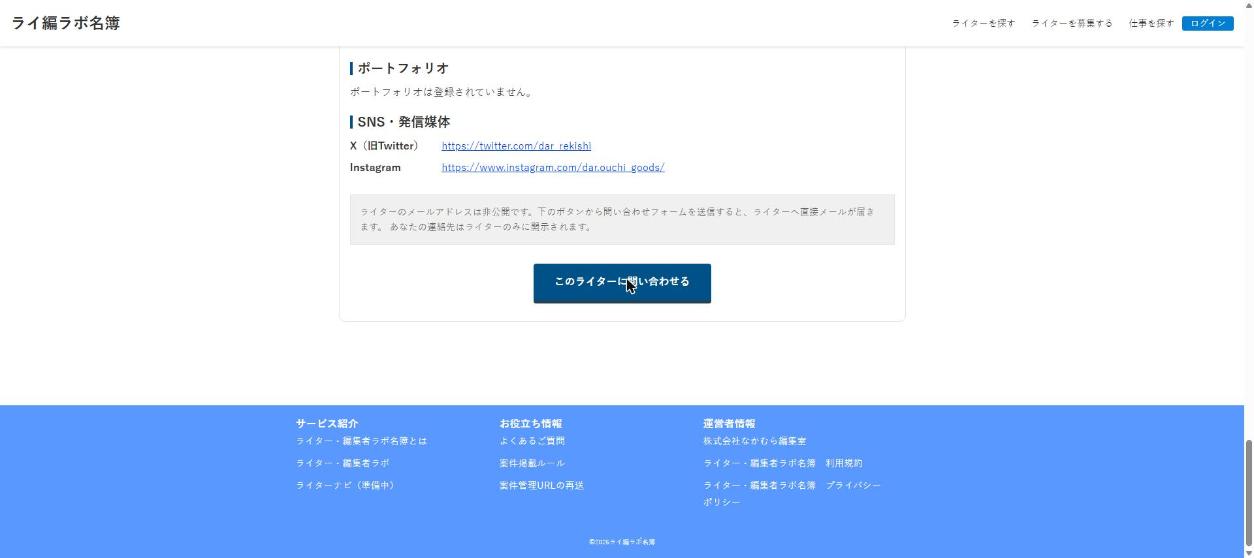Screen dimensions: 1254x558
Task: Open footer link 案件管理URLの再送
Action: pyautogui.click(x=542, y=485)
